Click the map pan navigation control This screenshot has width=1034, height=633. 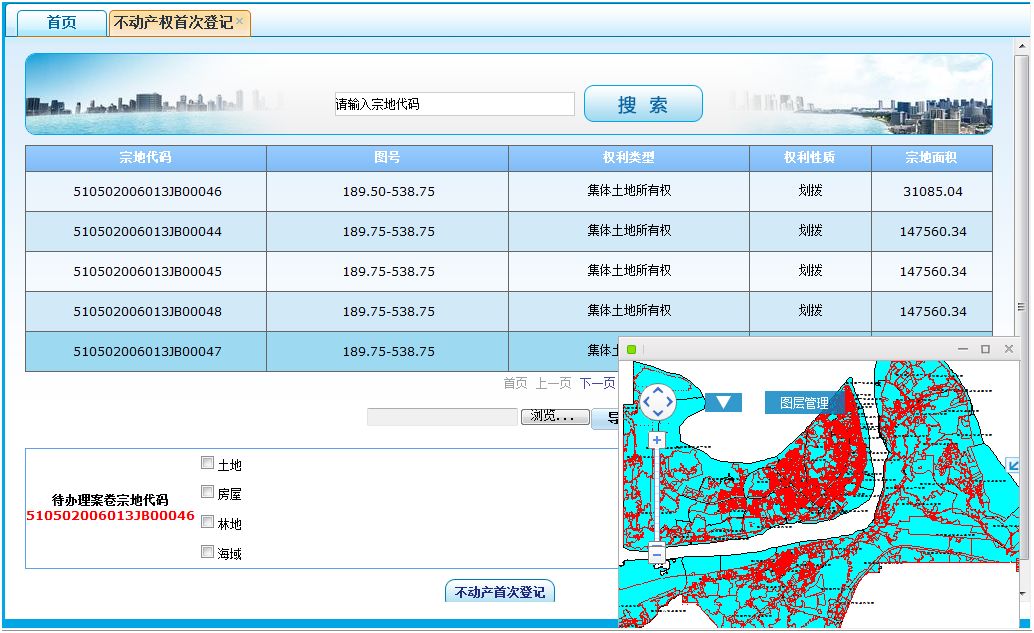tap(657, 402)
